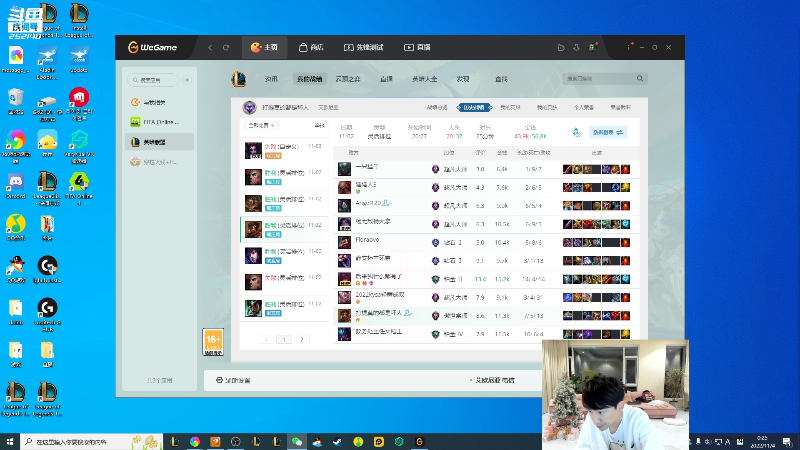This screenshot has width=800, height=450.
Task: Select the FIFA Online entry in the sidebar
Action: pyautogui.click(x=159, y=122)
